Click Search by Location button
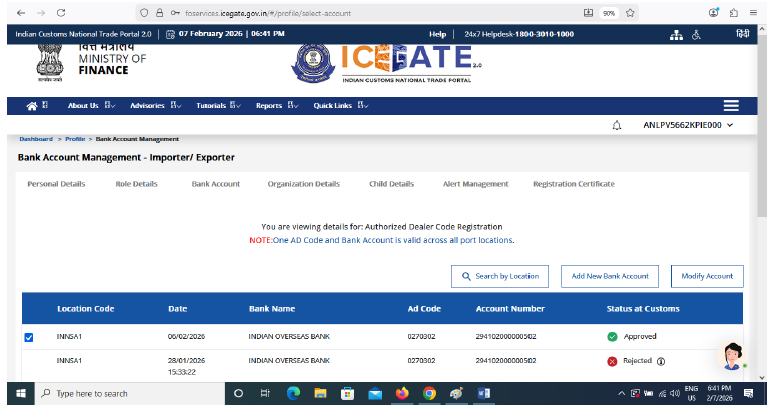This screenshot has width=770, height=408. [500, 276]
